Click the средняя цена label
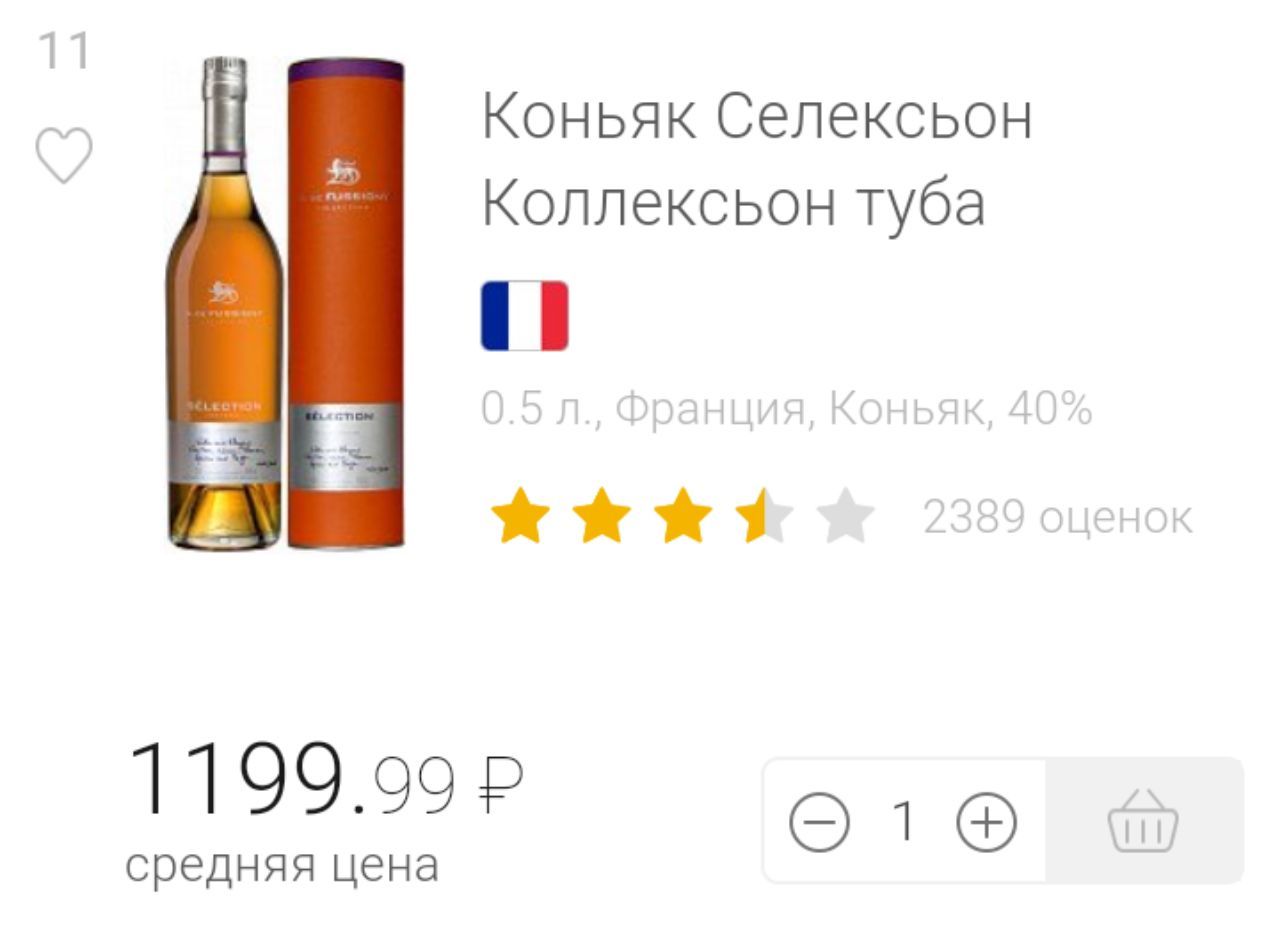Viewport: 1280px width, 933px height. tap(282, 864)
